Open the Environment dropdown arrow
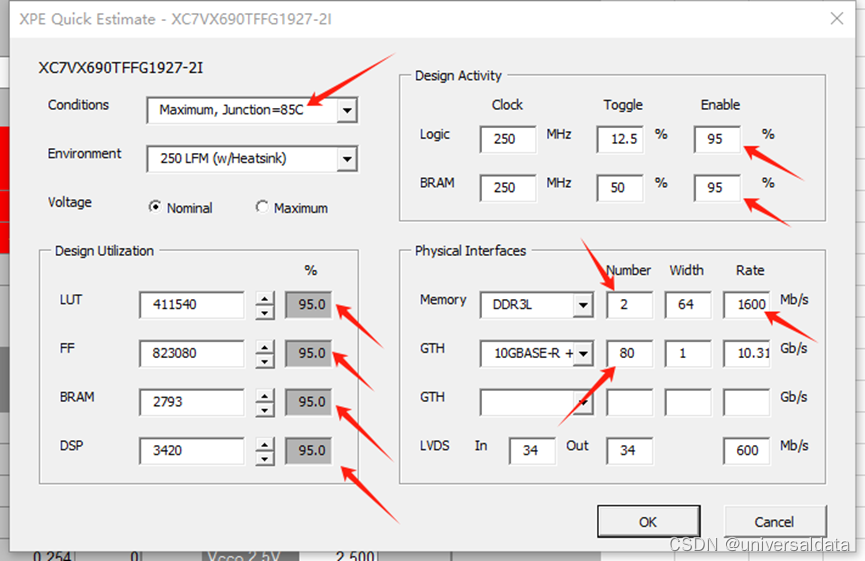 (x=347, y=159)
